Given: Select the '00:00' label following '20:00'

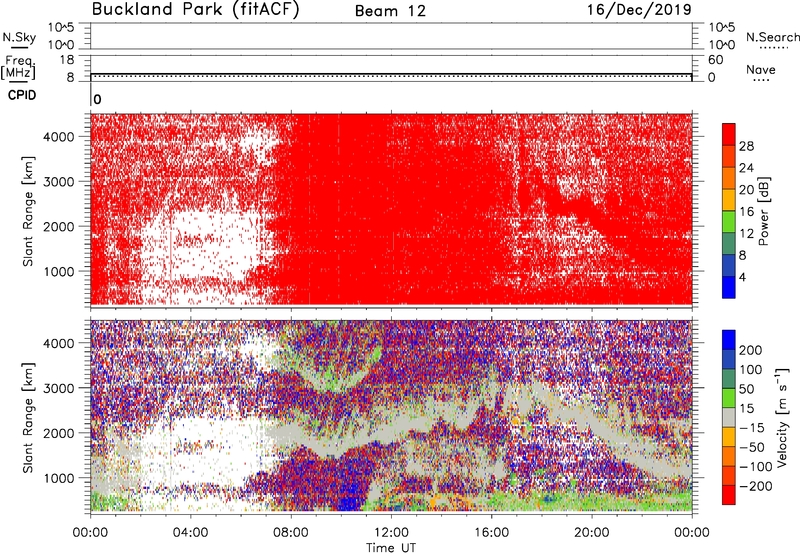Looking at the screenshot, I should (x=692, y=533).
